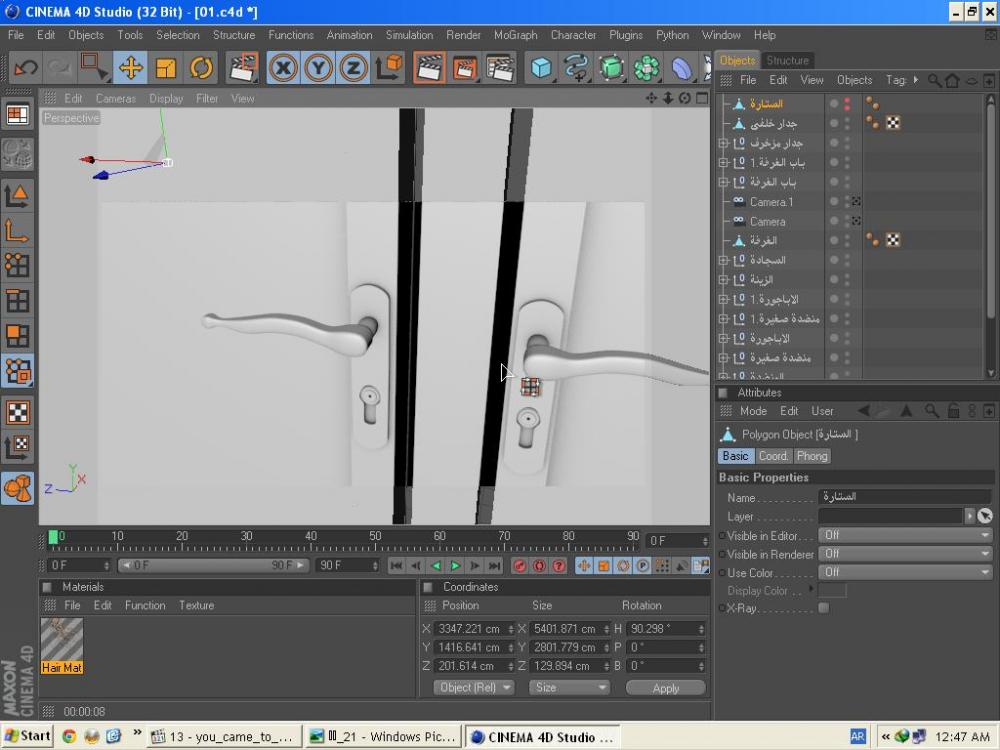Select the Hair Mat material thumbnail

click(61, 639)
